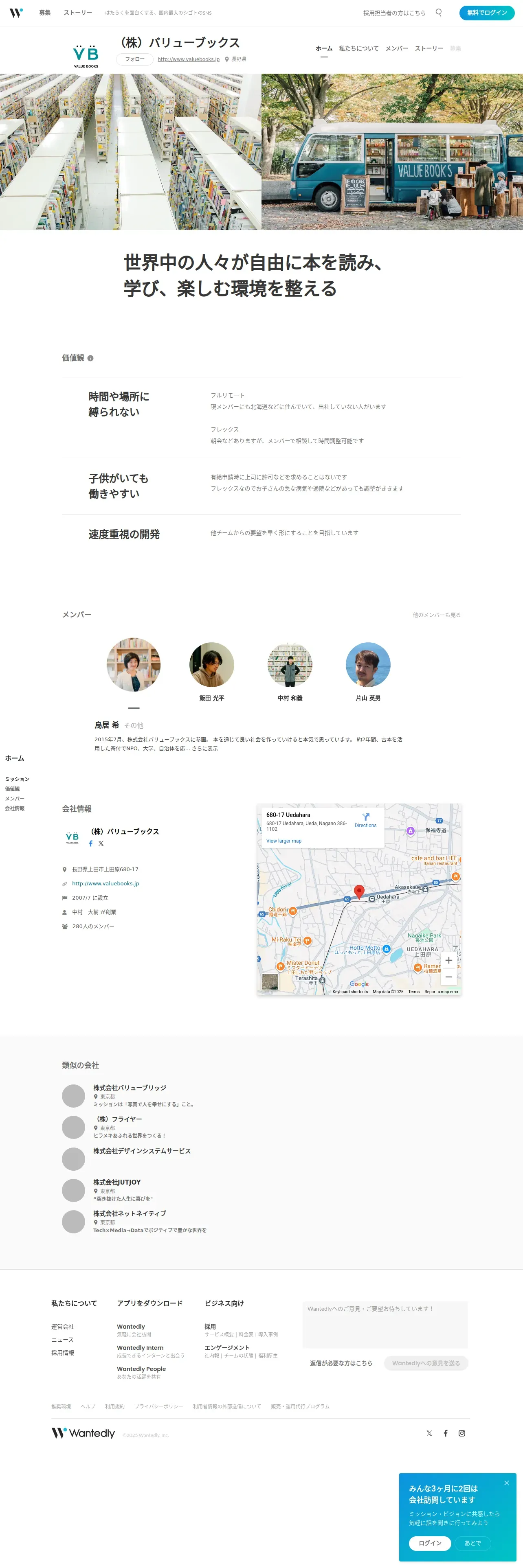
Task: Select 飯田 光平 member avatar
Action: click(x=212, y=665)
